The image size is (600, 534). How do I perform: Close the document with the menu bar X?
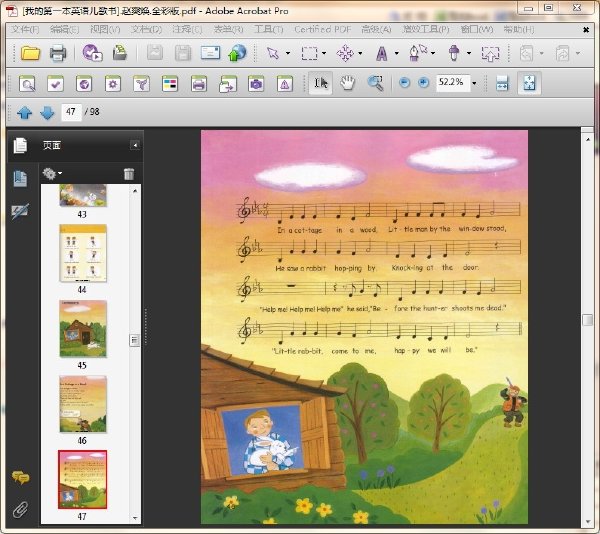coord(586,30)
